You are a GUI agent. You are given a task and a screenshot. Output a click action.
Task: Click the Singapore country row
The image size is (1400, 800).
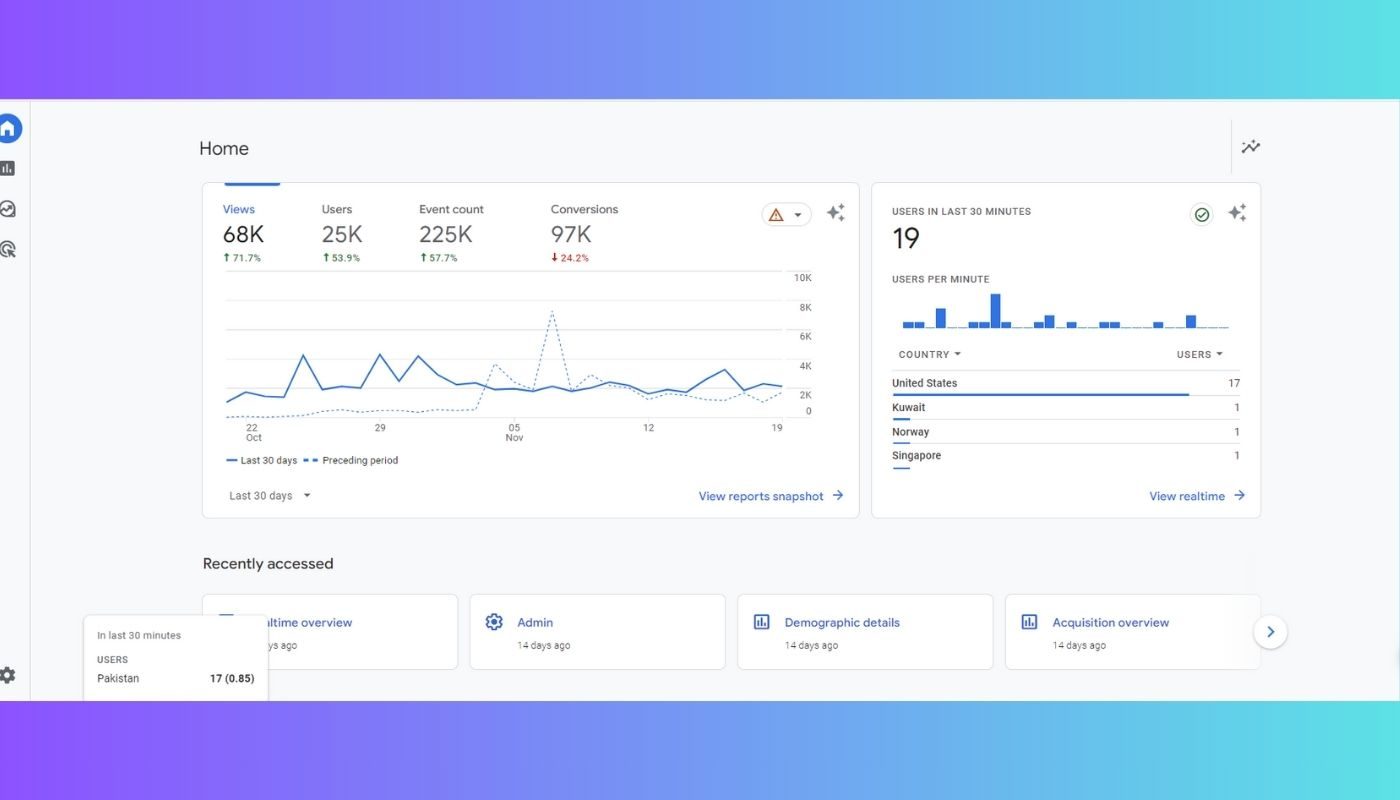click(1066, 456)
